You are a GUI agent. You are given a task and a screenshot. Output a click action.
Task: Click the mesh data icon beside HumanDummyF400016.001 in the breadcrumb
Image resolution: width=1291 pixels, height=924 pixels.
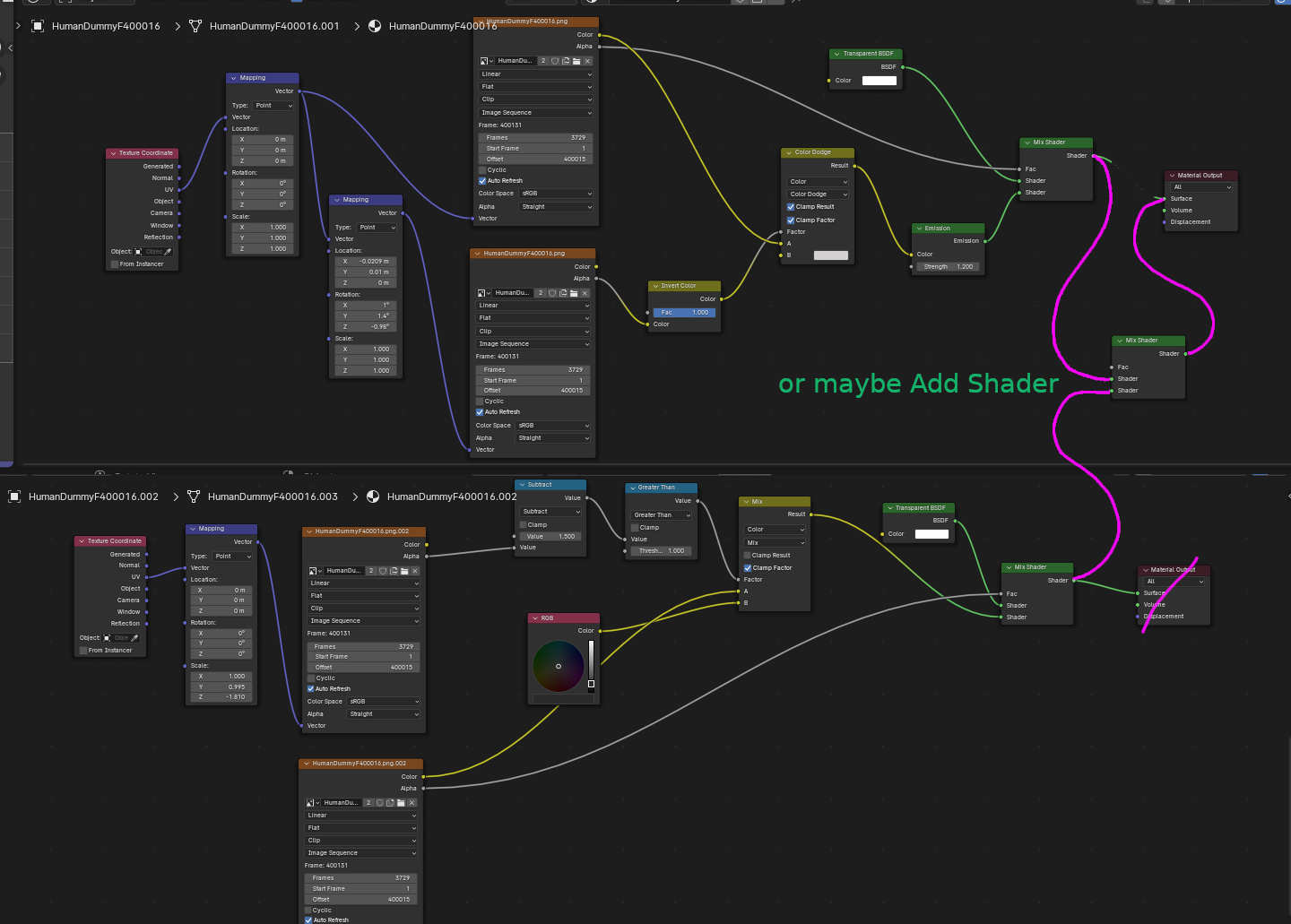195,26
